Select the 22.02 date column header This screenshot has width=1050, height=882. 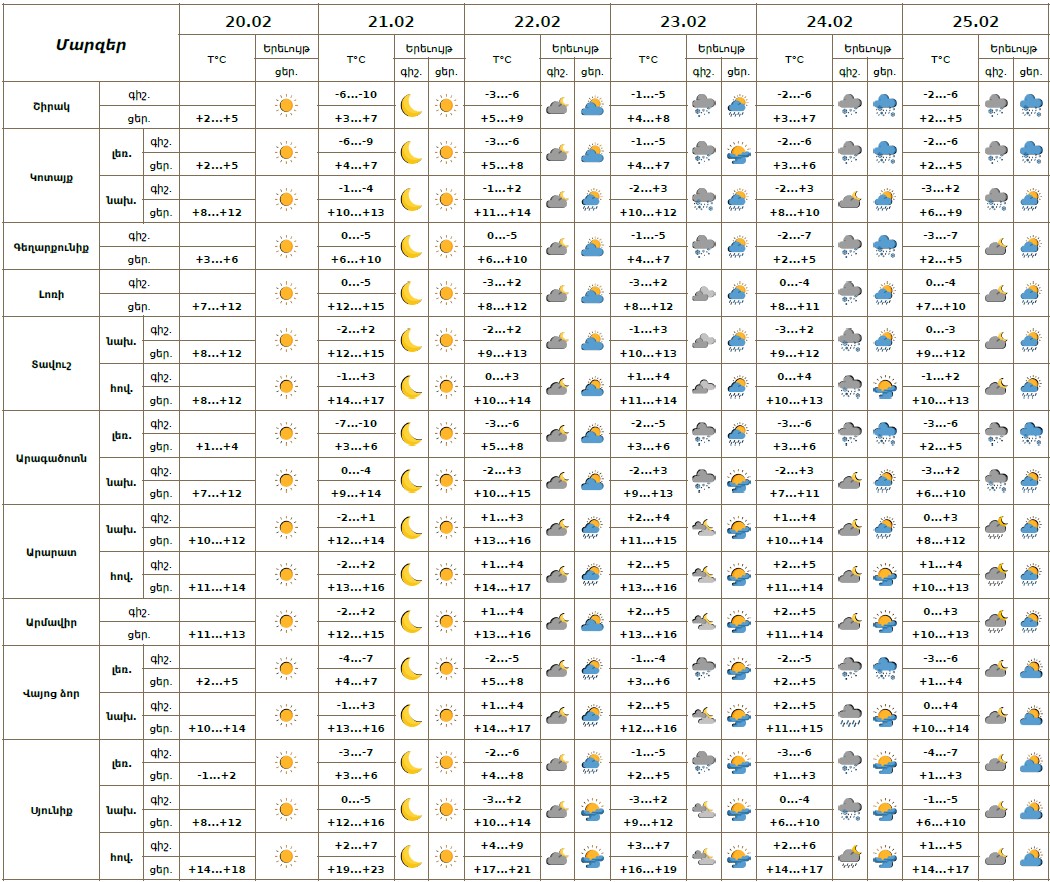[537, 21]
